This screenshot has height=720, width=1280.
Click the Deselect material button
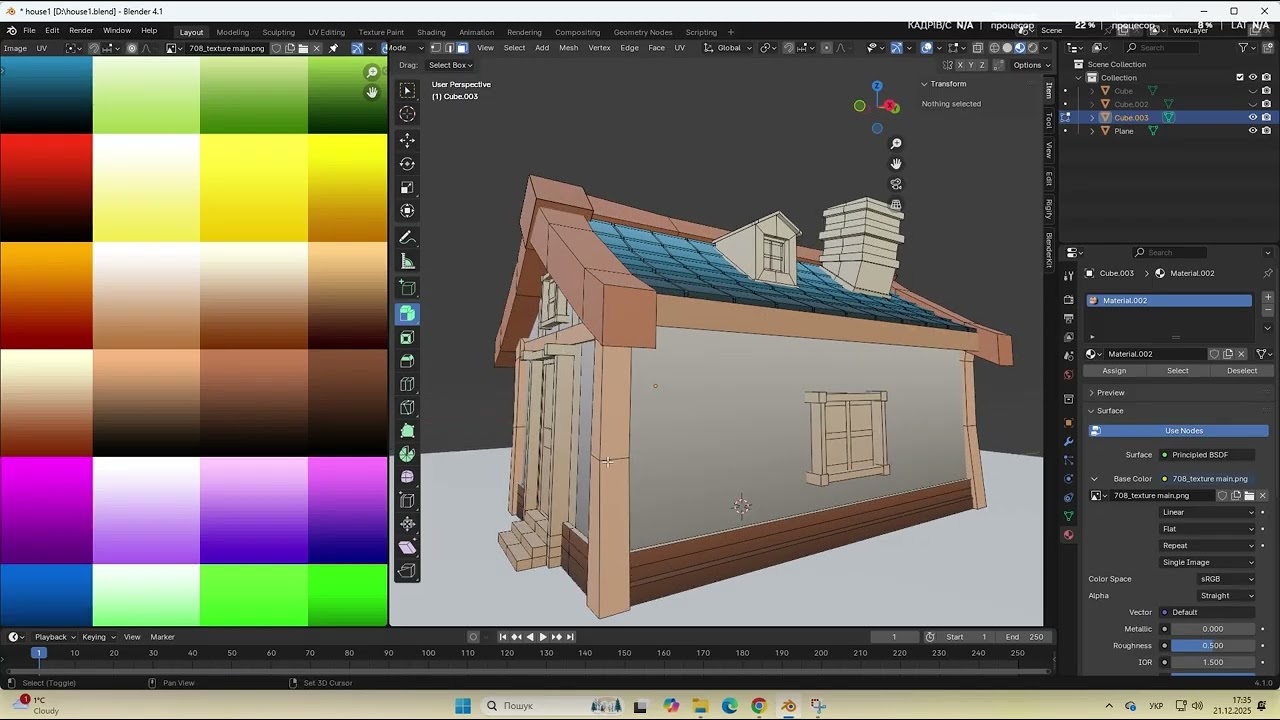point(1242,371)
